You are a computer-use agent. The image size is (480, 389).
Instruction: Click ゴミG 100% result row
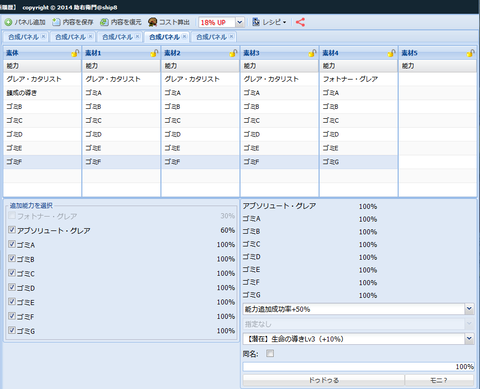[310, 295]
